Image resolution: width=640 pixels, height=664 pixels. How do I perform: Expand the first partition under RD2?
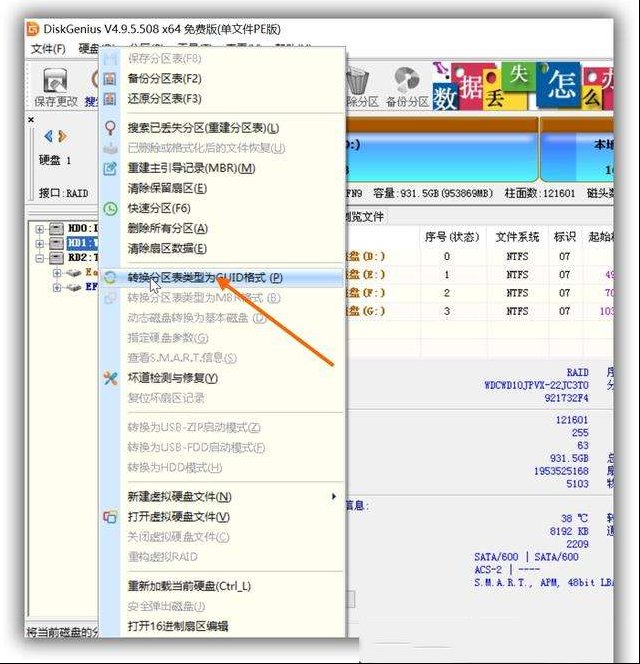tap(57, 273)
